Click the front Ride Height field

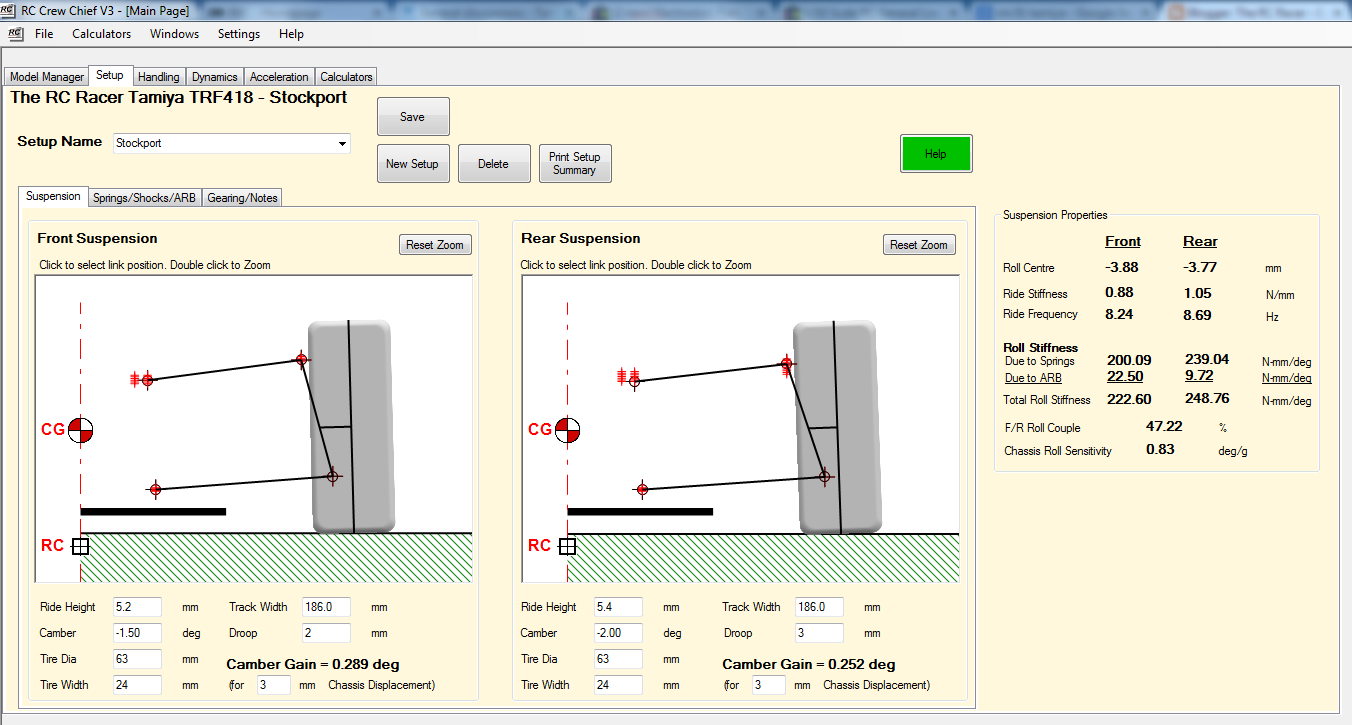tap(137, 607)
